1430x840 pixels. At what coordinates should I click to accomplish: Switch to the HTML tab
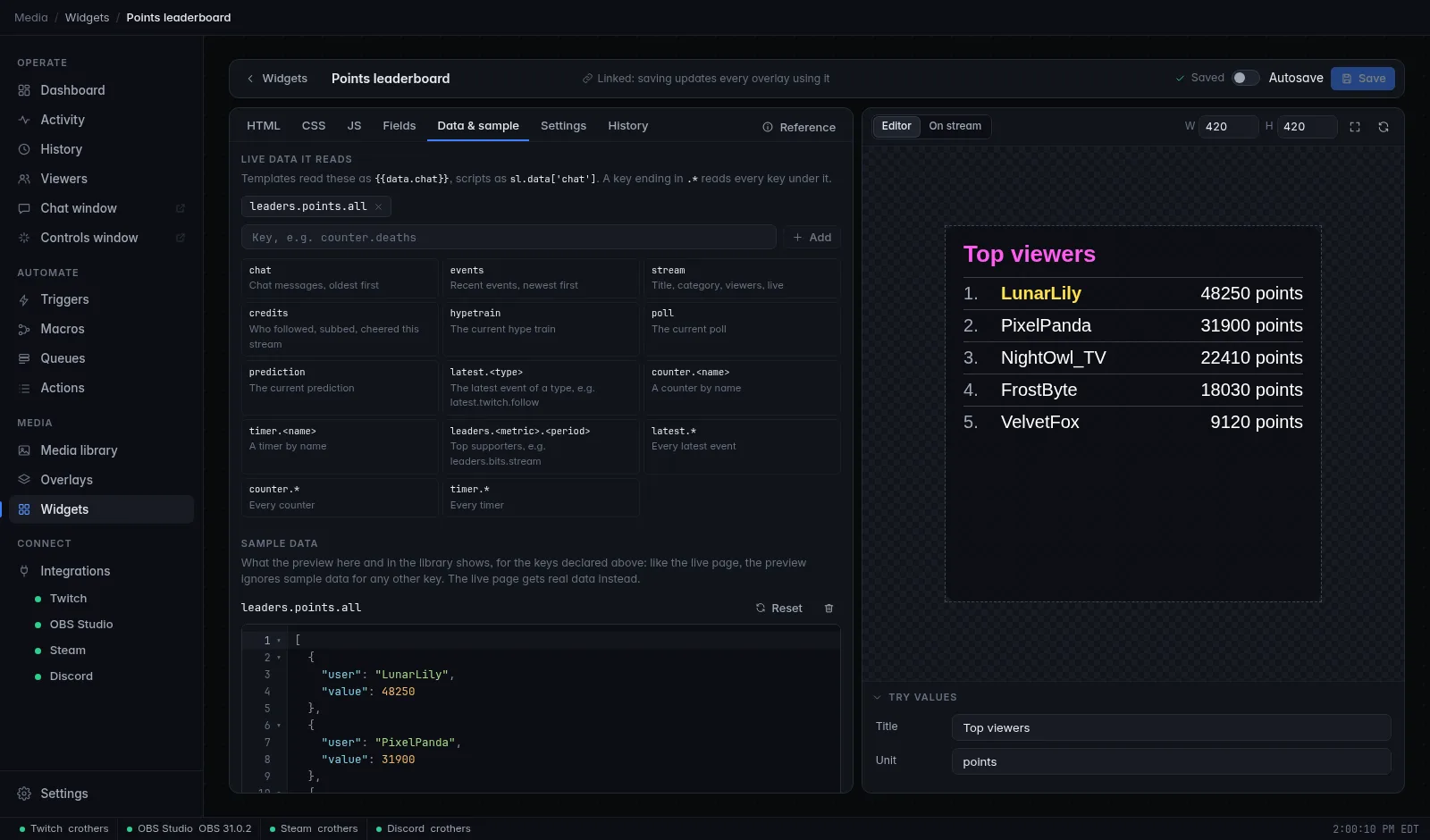point(264,126)
